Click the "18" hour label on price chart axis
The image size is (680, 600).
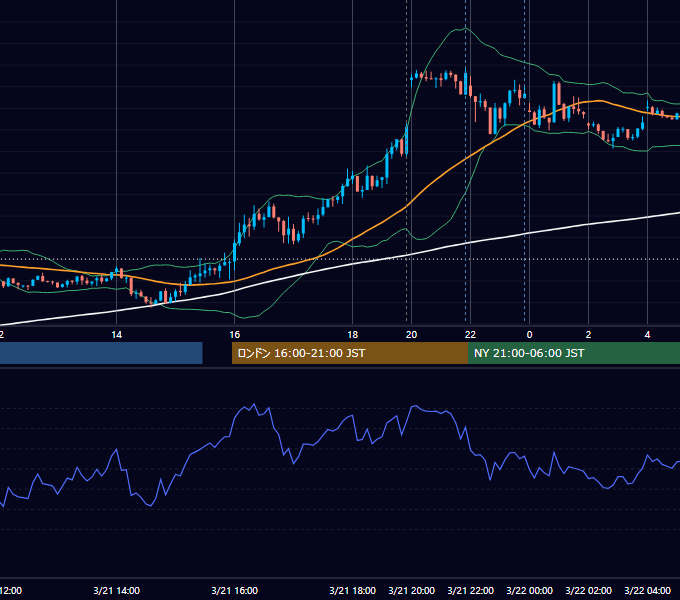pos(353,335)
